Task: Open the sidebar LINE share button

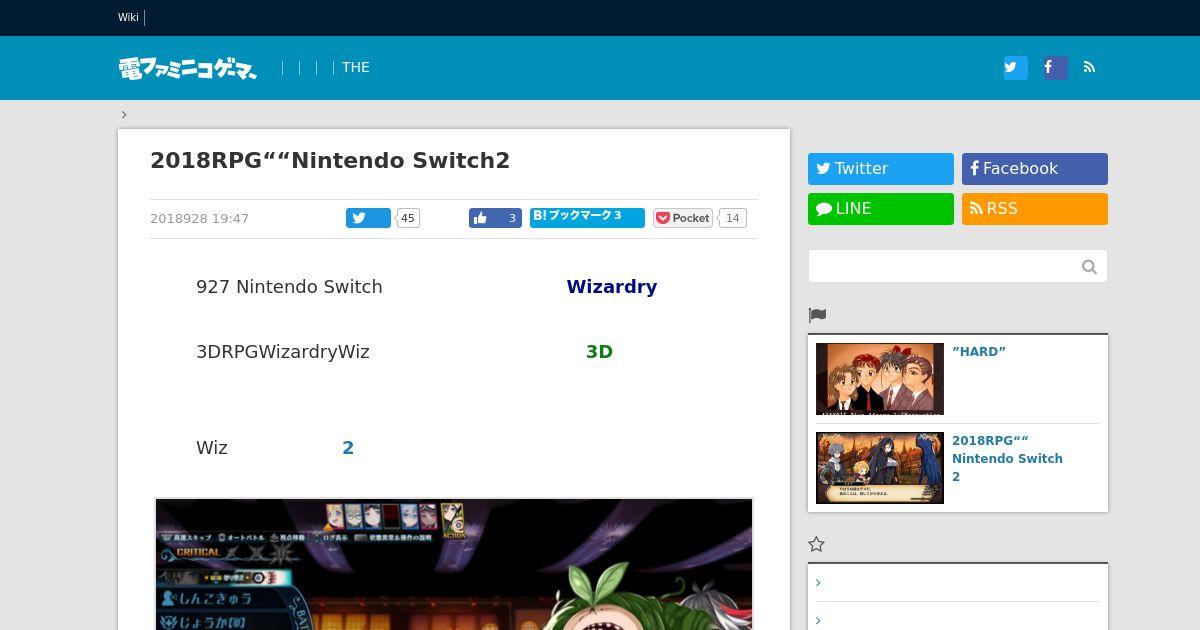Action: (881, 209)
